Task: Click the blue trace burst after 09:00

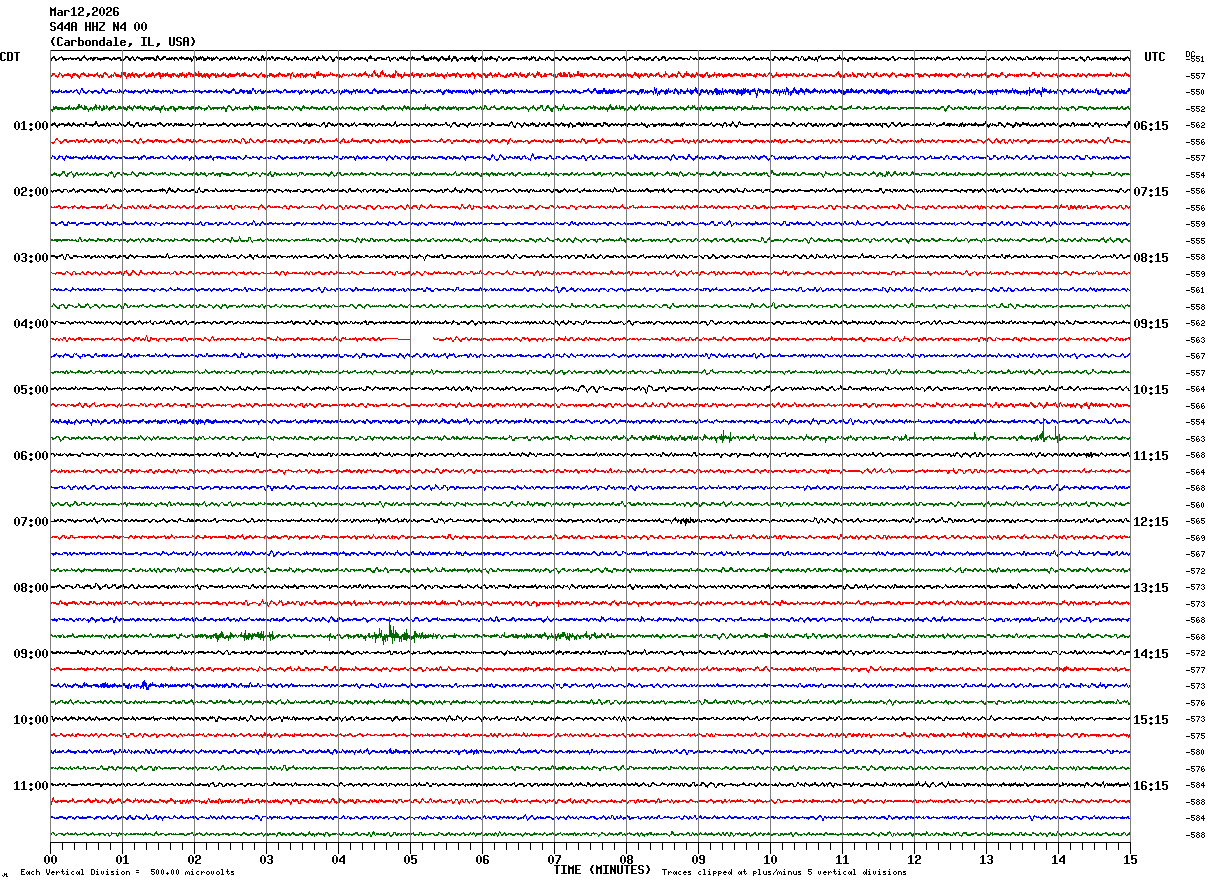Action: pyautogui.click(x=143, y=685)
